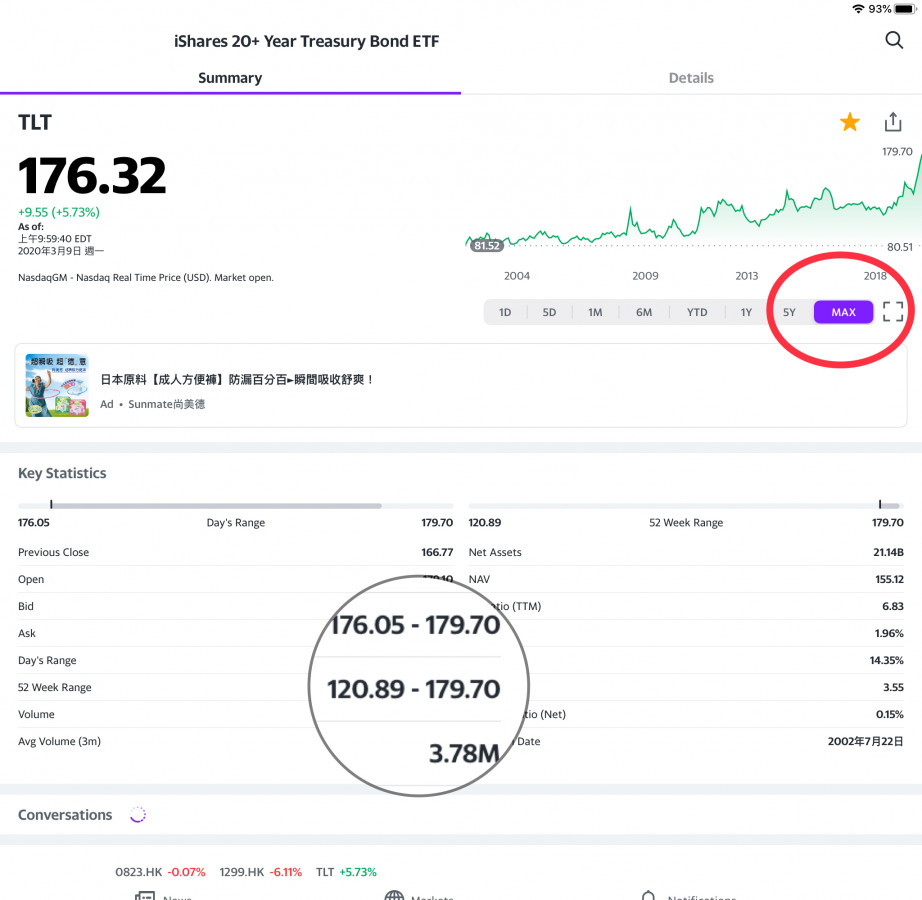Tap the Volume row label

pos(36,714)
